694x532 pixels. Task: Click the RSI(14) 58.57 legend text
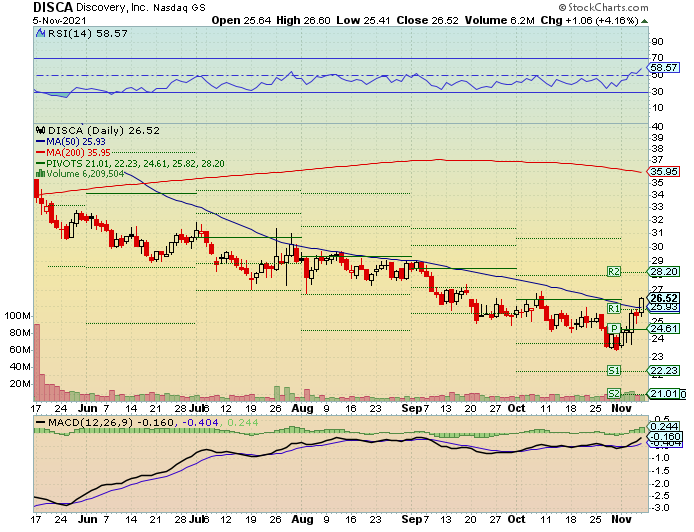point(87,33)
